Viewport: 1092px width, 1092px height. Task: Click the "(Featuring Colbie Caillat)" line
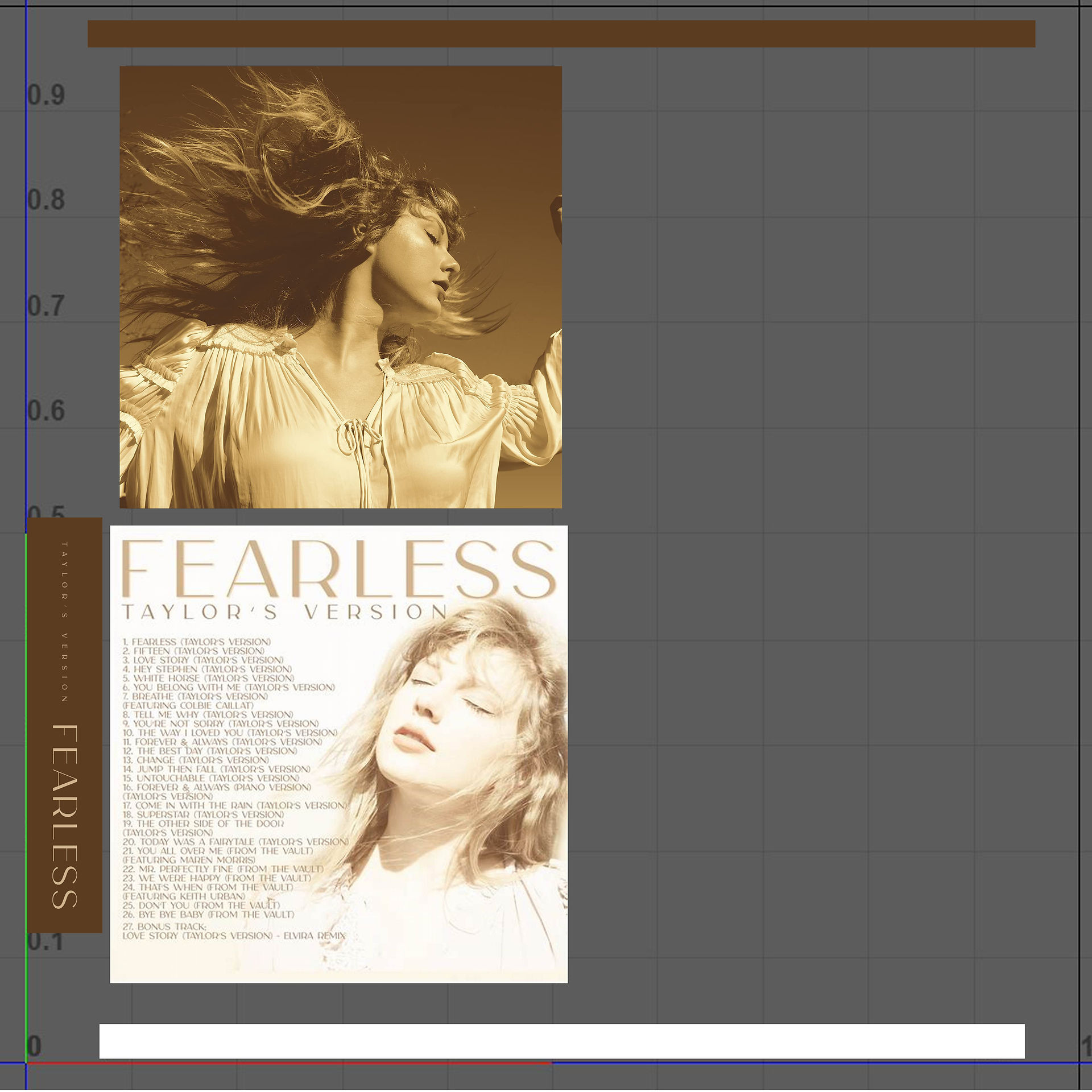[x=188, y=705]
